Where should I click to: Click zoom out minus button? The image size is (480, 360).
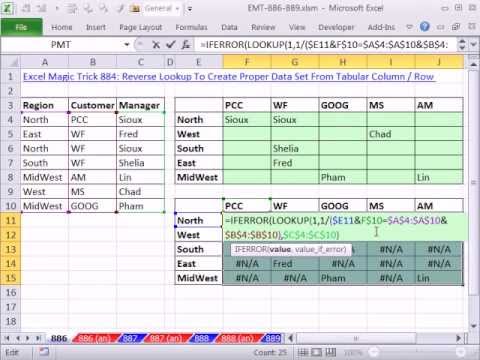[374, 352]
